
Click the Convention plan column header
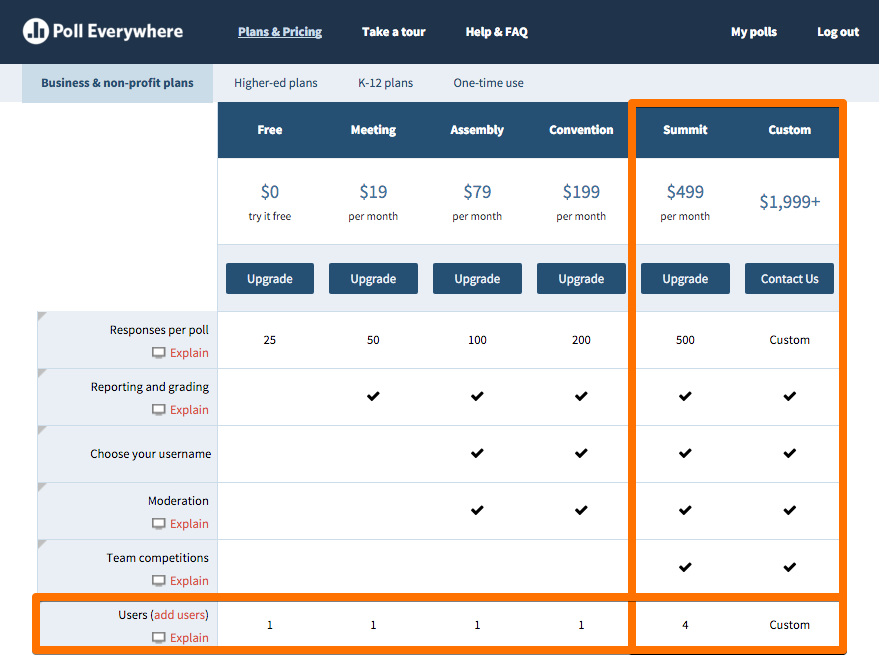coord(581,130)
